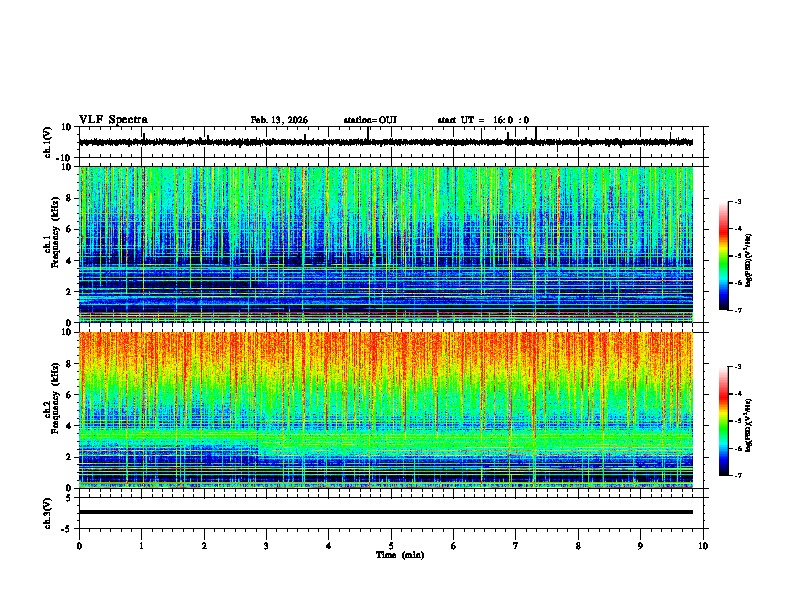Image resolution: width=792 pixels, height=612 pixels.
Task: Click the 'Time (min)' x-axis label
Action: point(400,555)
